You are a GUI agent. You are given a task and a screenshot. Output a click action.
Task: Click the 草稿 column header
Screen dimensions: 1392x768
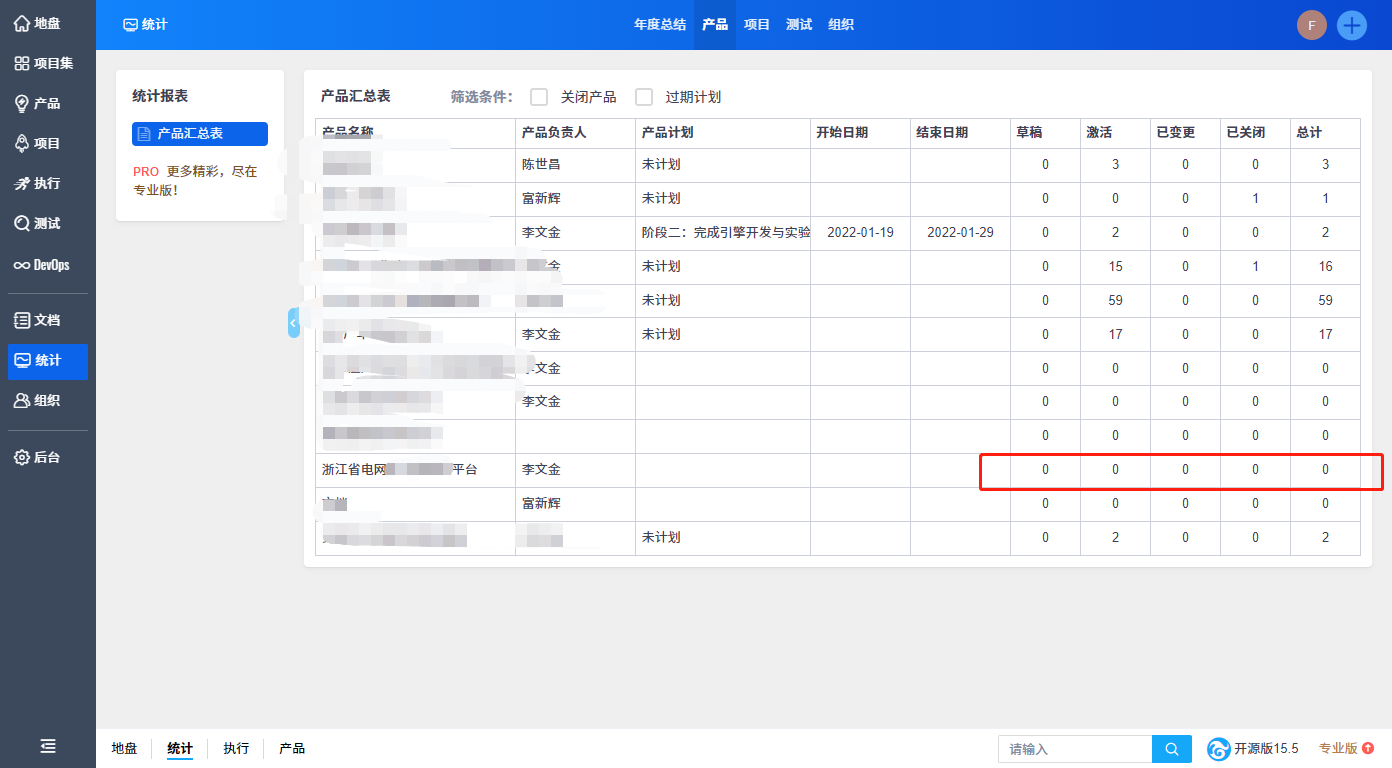pos(1045,133)
